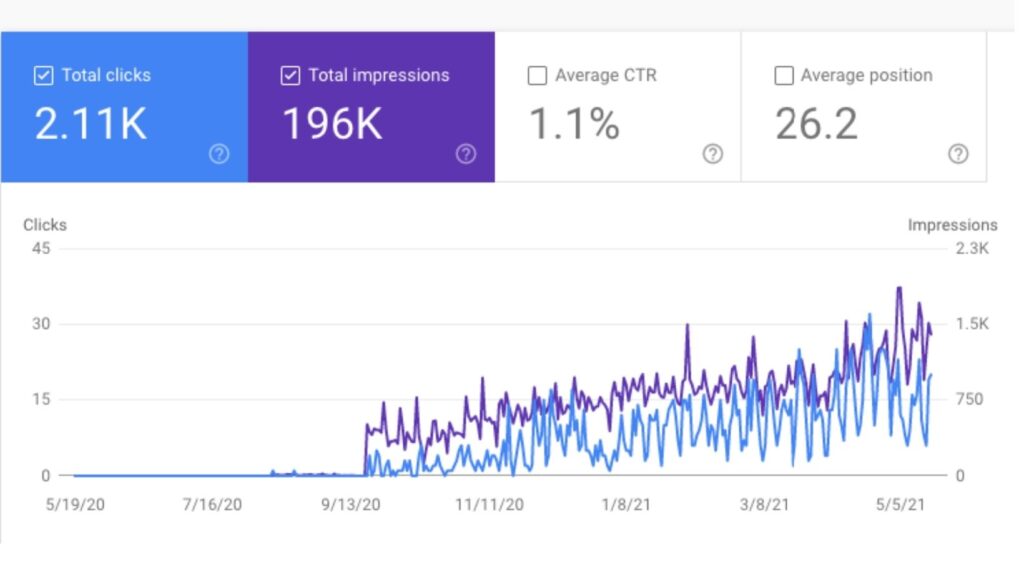Click the Average position help question mark

[x=958, y=154]
